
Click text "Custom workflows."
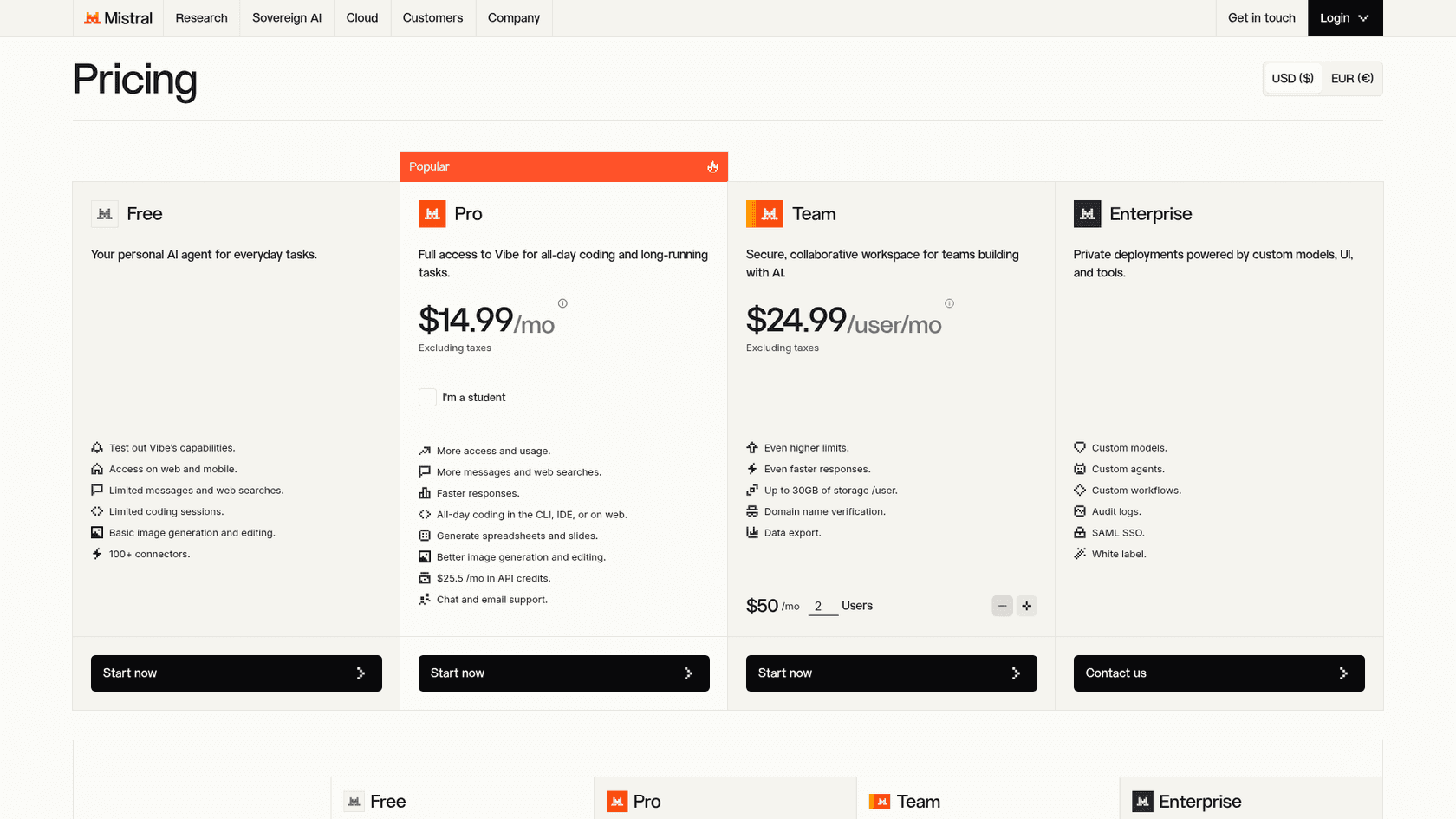pyautogui.click(x=1136, y=491)
